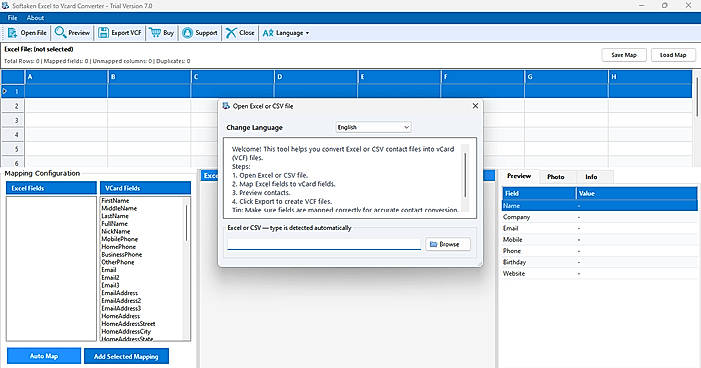Click the Field column header in preview

click(x=539, y=193)
